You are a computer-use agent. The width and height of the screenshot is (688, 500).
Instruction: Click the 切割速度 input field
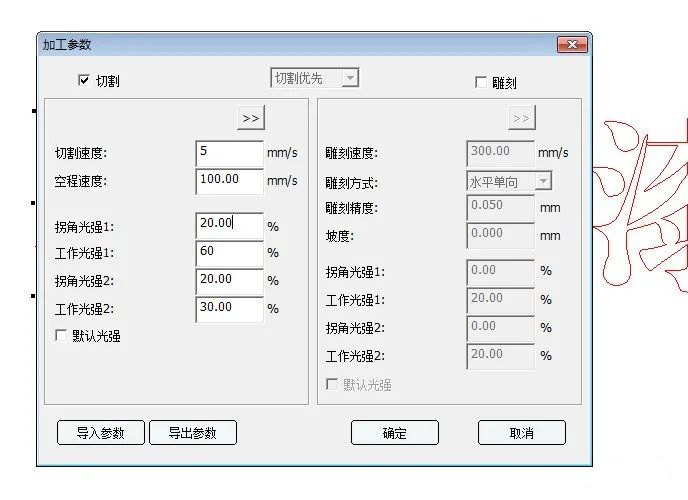229,152
